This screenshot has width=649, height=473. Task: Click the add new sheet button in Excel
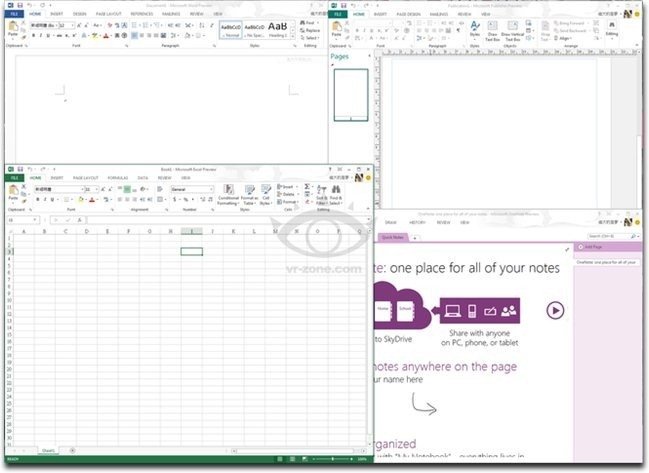pyautogui.click(x=72, y=450)
